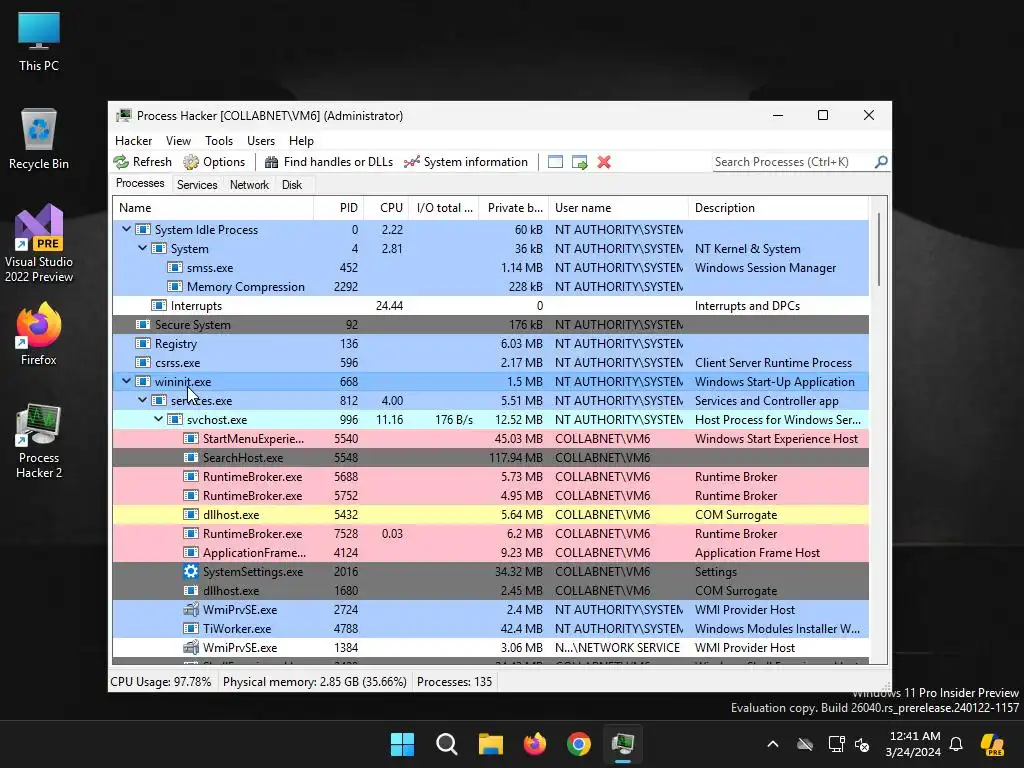The width and height of the screenshot is (1024, 768).
Task: Sort by the CPU column header
Action: pos(386,208)
